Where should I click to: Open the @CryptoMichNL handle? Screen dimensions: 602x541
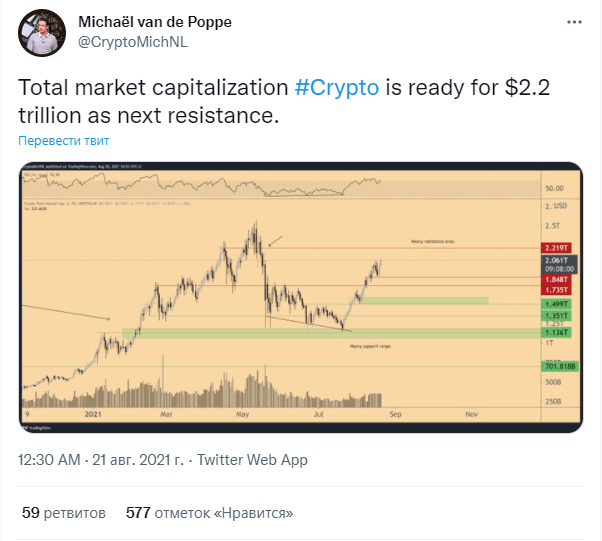coord(132,42)
